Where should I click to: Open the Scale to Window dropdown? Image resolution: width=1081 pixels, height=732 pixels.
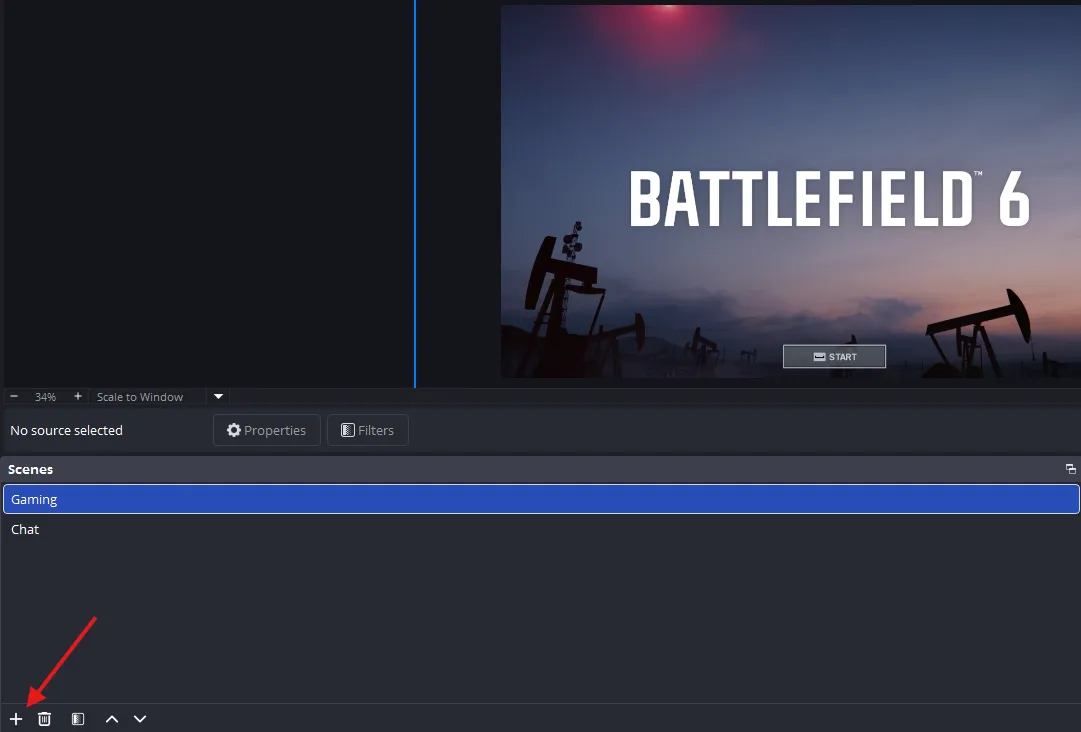(140, 397)
